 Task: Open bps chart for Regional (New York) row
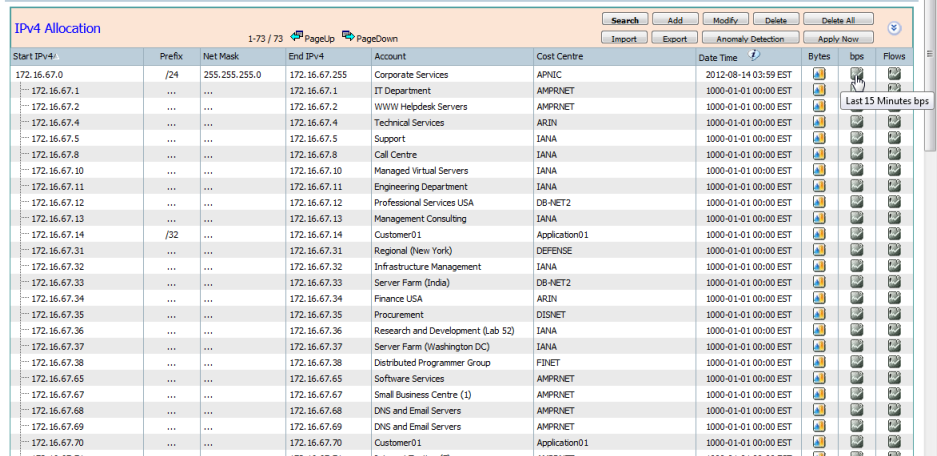(x=856, y=250)
